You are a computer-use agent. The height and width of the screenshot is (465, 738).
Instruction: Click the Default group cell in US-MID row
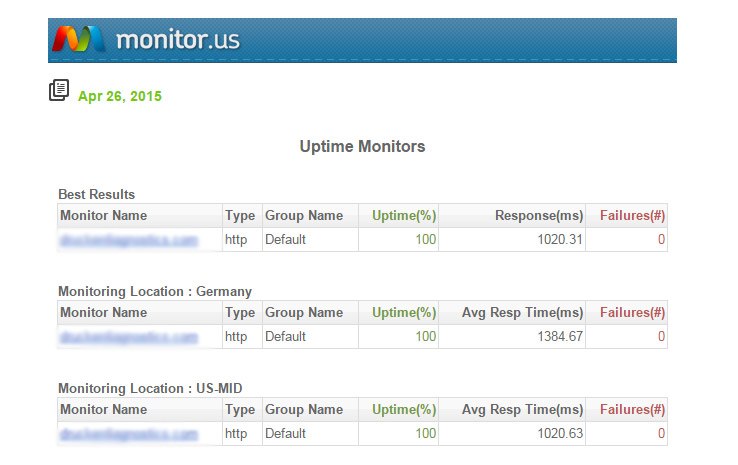tap(285, 433)
